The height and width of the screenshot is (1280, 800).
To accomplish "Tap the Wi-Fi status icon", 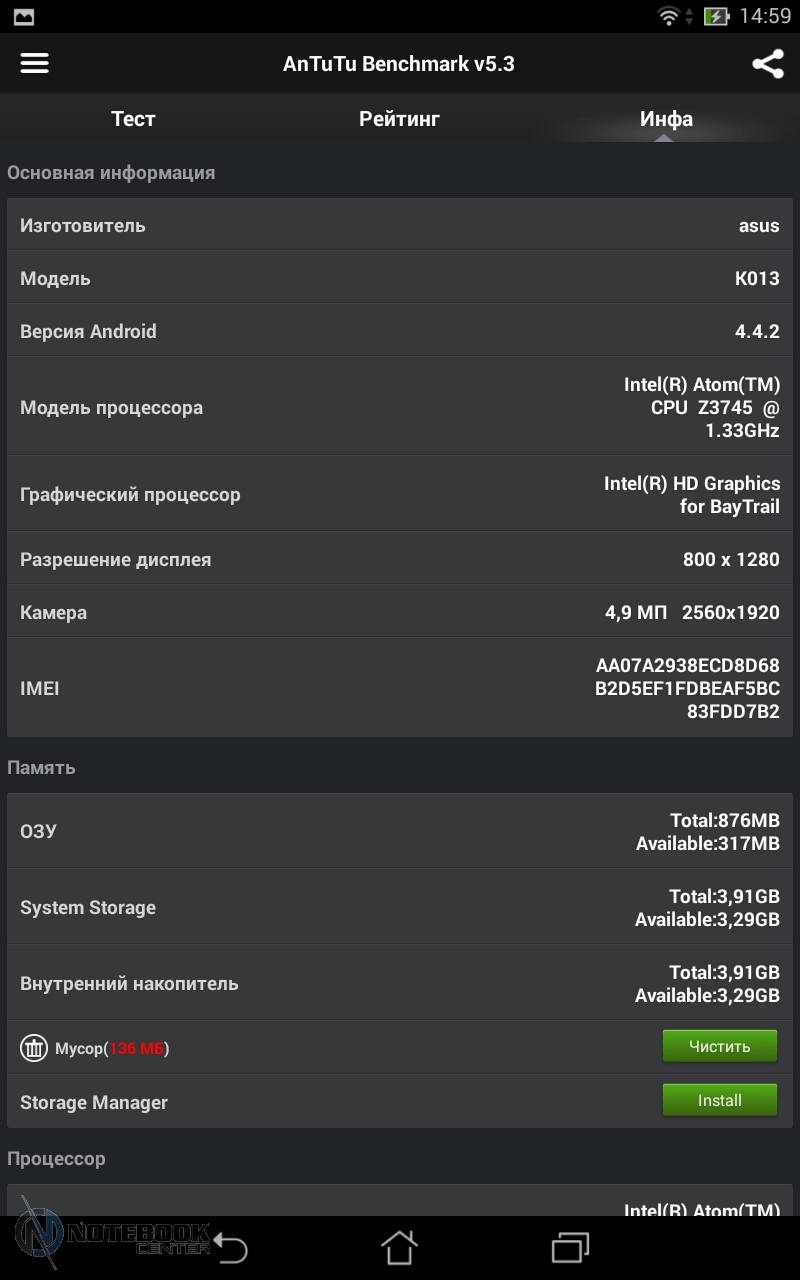I will point(669,16).
